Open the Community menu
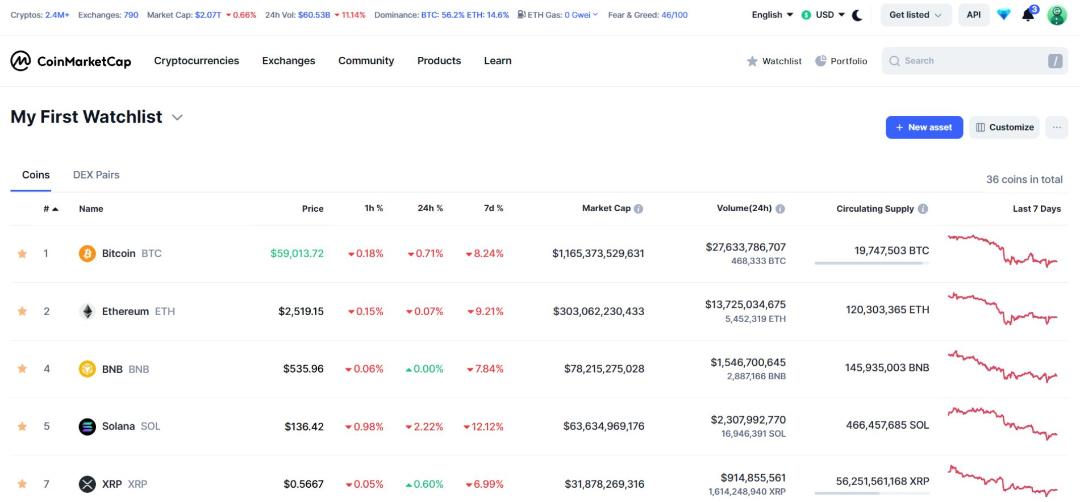This screenshot has height=502, width=1080. 366,61
